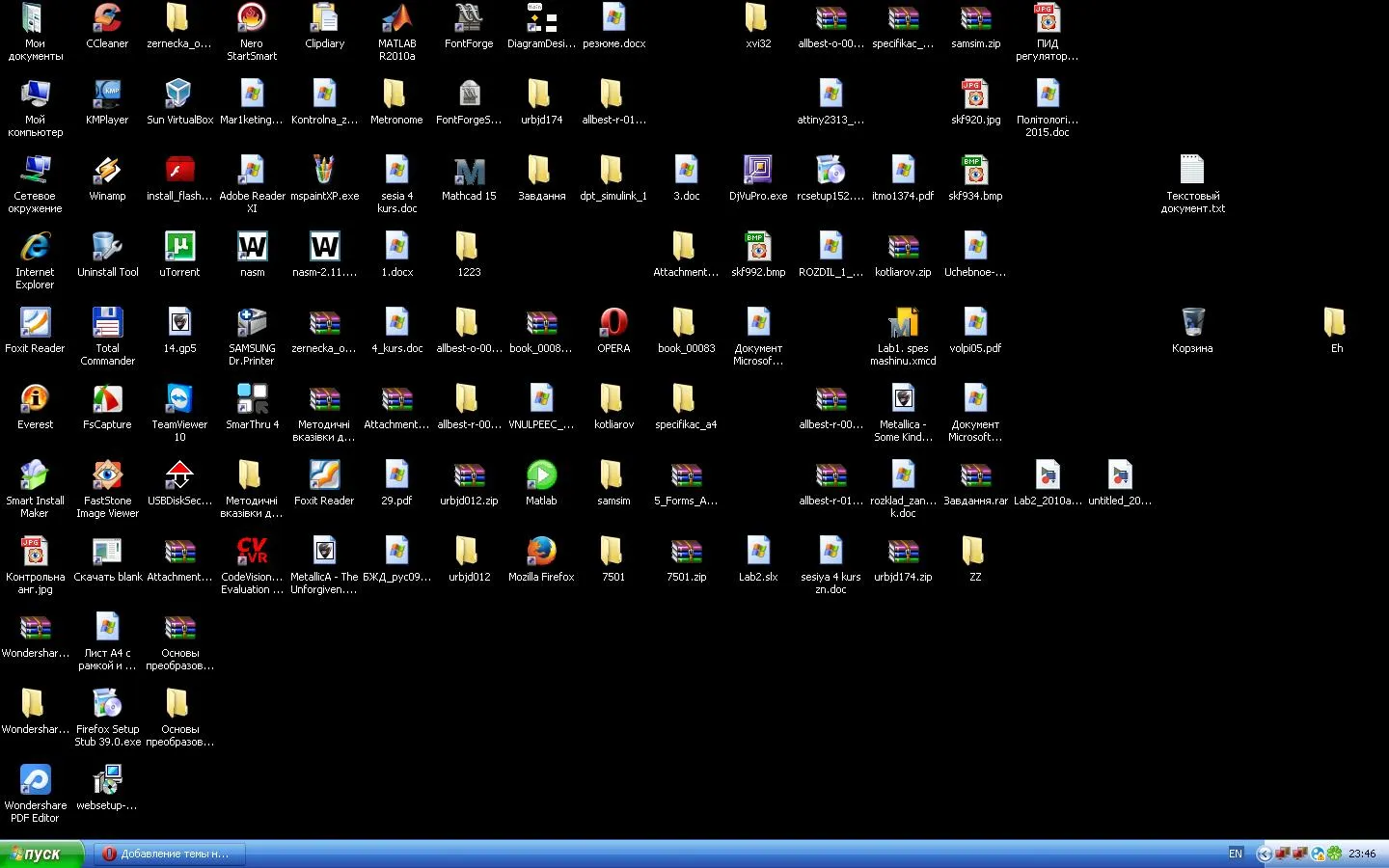Select FastStone Image Viewer icon
This screenshot has height=868, width=1389.
(107, 489)
